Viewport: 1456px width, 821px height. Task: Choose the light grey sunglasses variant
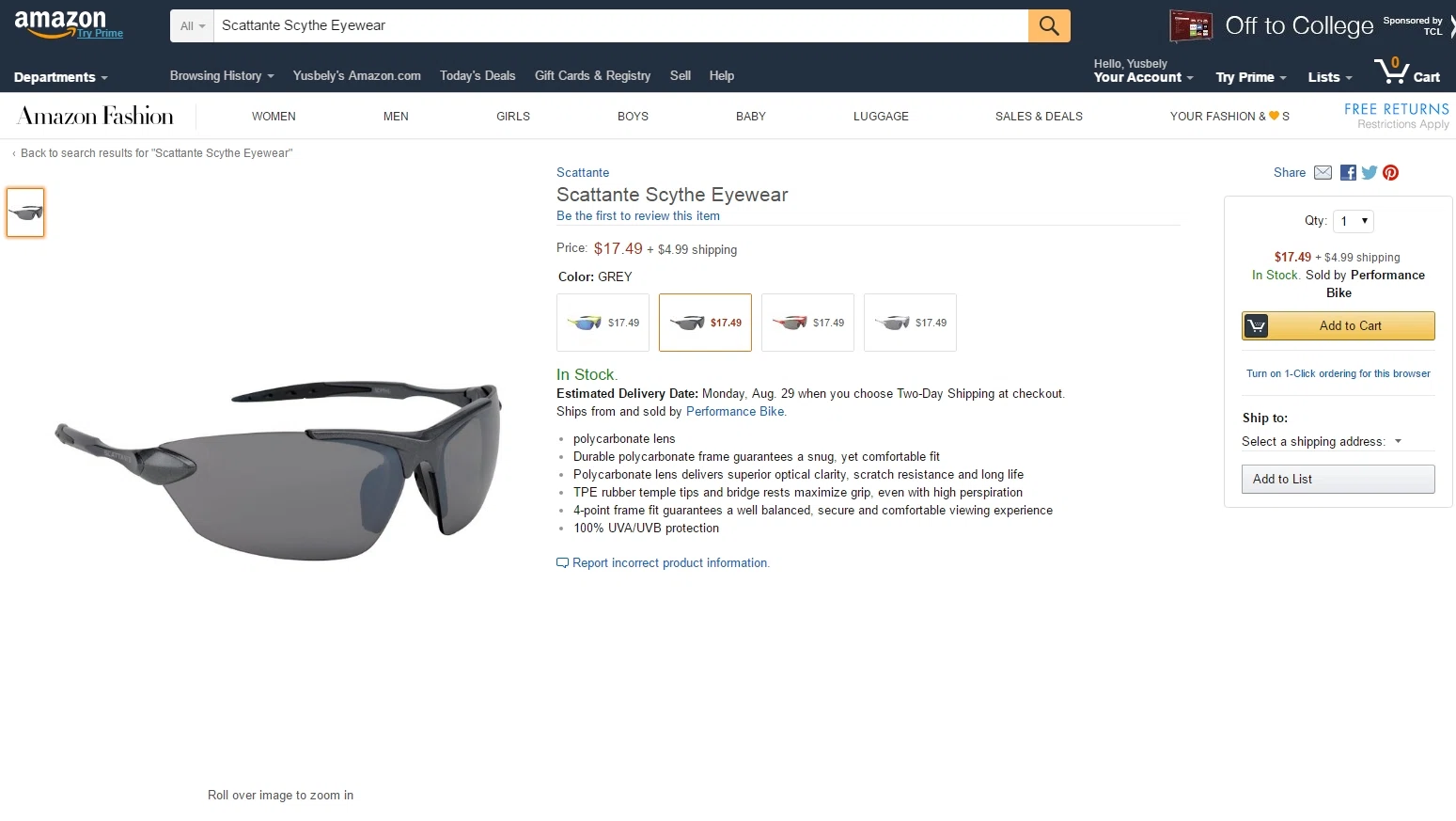(910, 323)
